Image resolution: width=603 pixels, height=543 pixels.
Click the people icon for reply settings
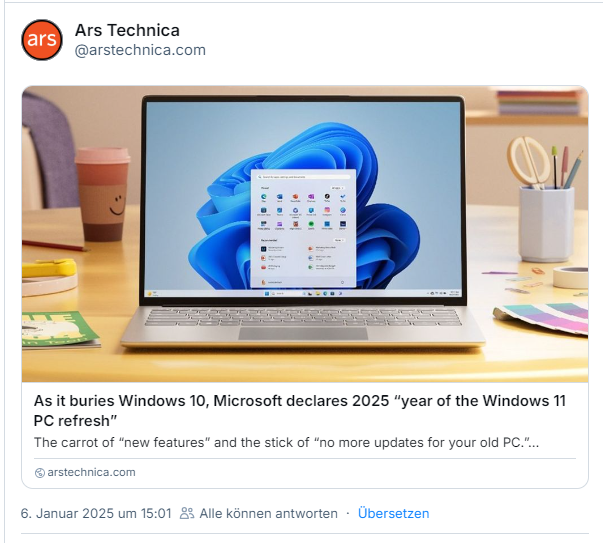[187, 513]
